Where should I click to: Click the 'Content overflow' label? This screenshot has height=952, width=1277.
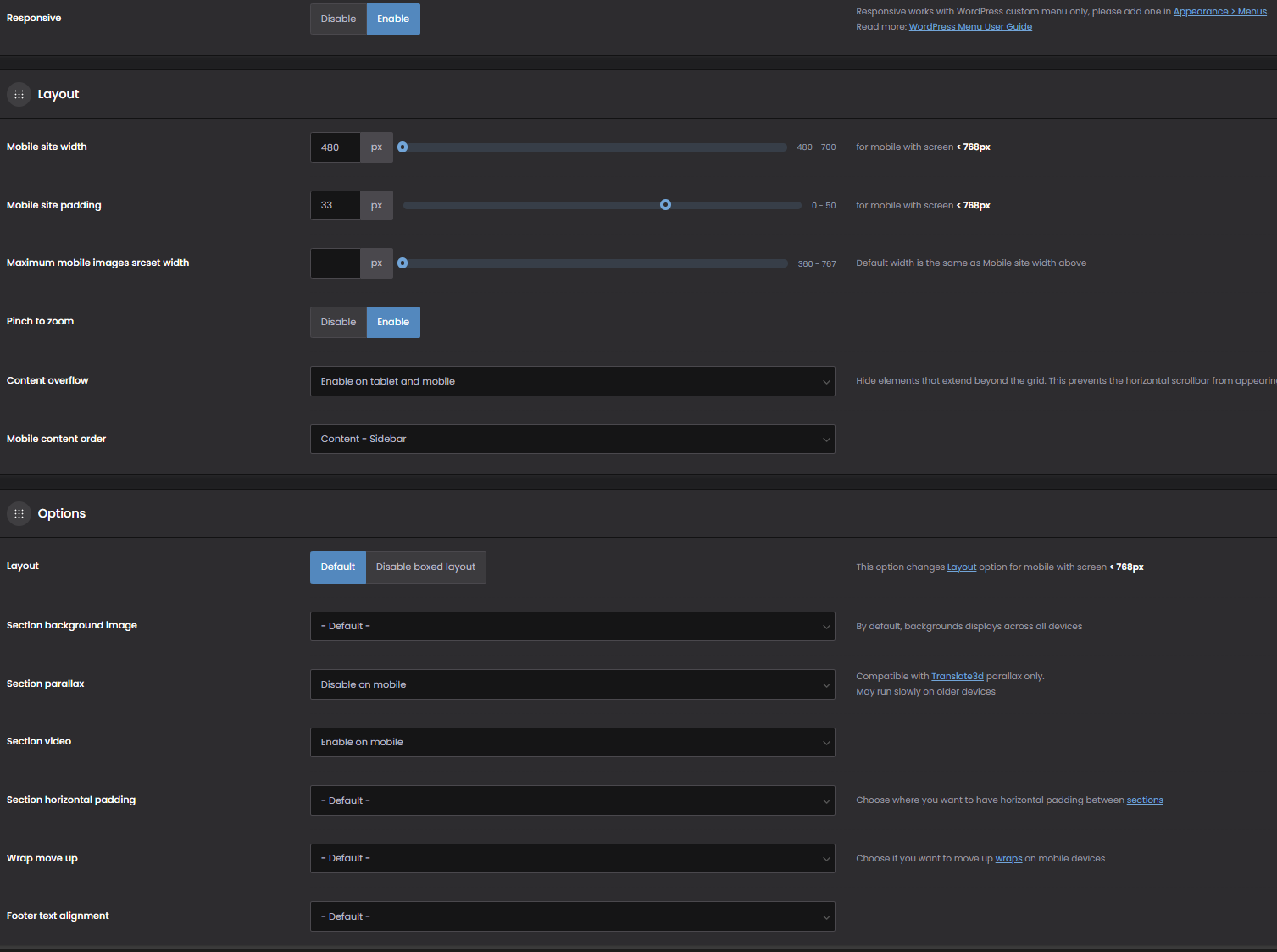pos(47,380)
